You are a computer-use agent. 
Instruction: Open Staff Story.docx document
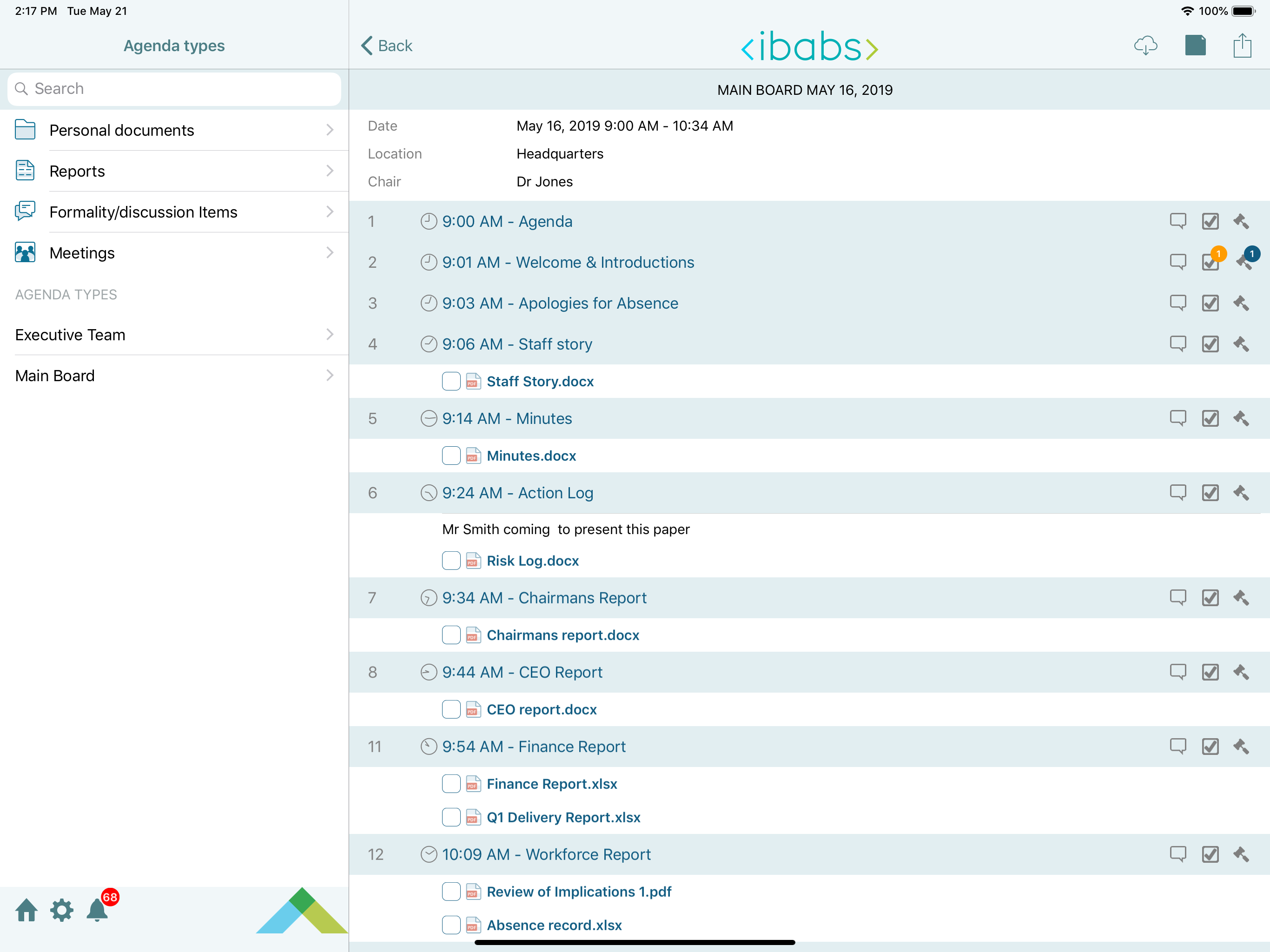coord(540,381)
